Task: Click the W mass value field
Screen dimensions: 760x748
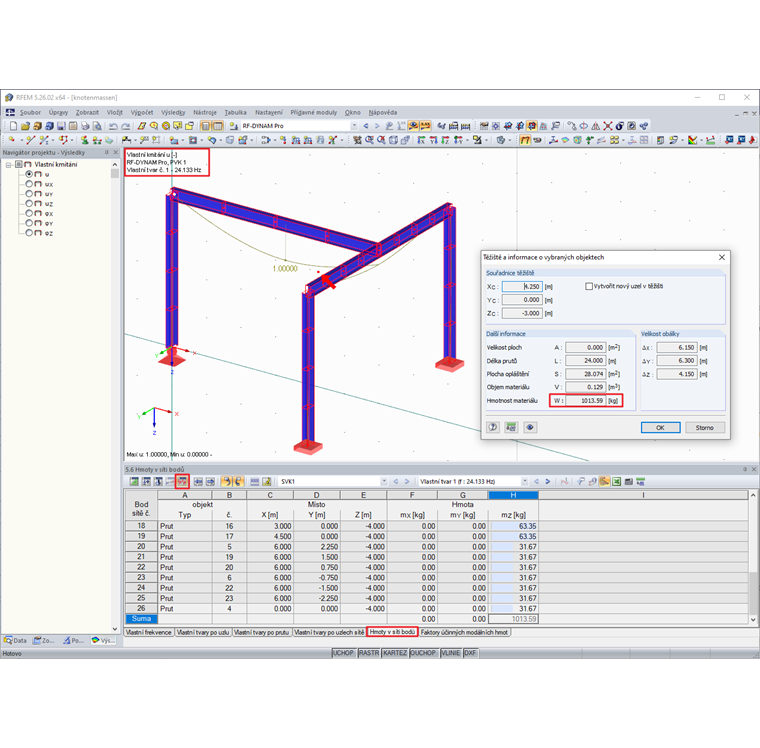Action: click(586, 400)
